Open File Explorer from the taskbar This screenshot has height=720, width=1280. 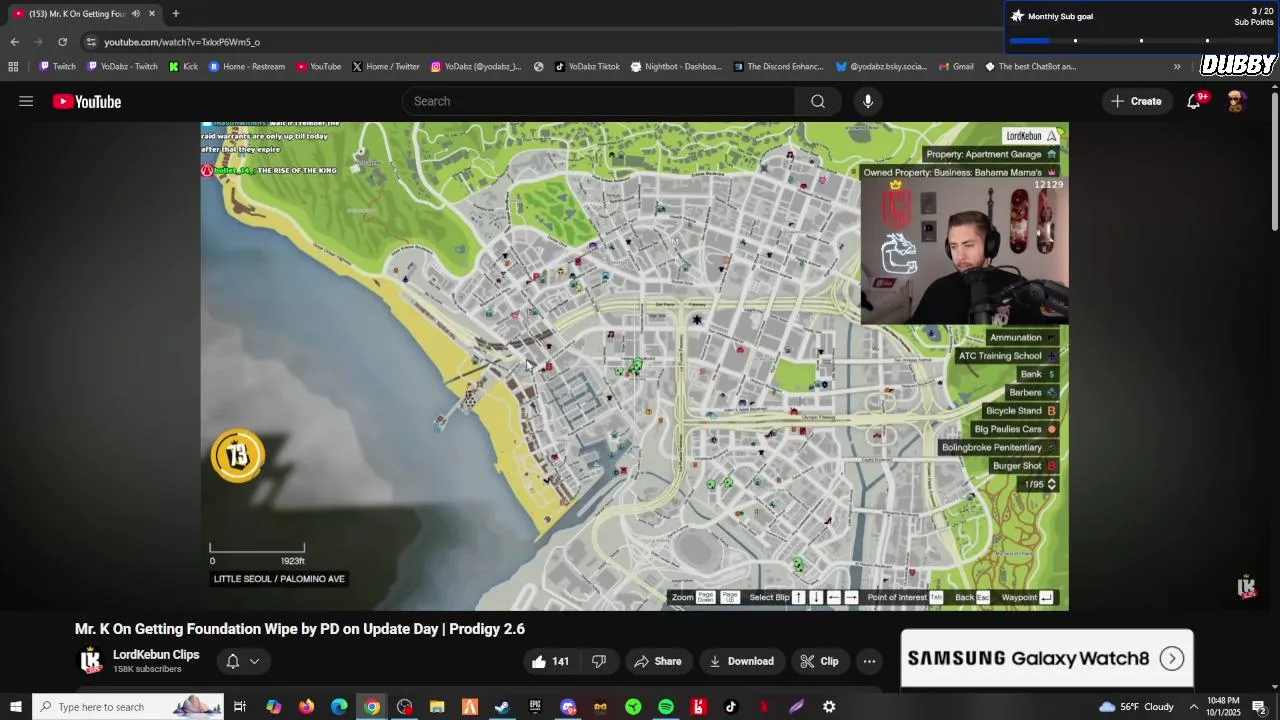click(x=437, y=707)
